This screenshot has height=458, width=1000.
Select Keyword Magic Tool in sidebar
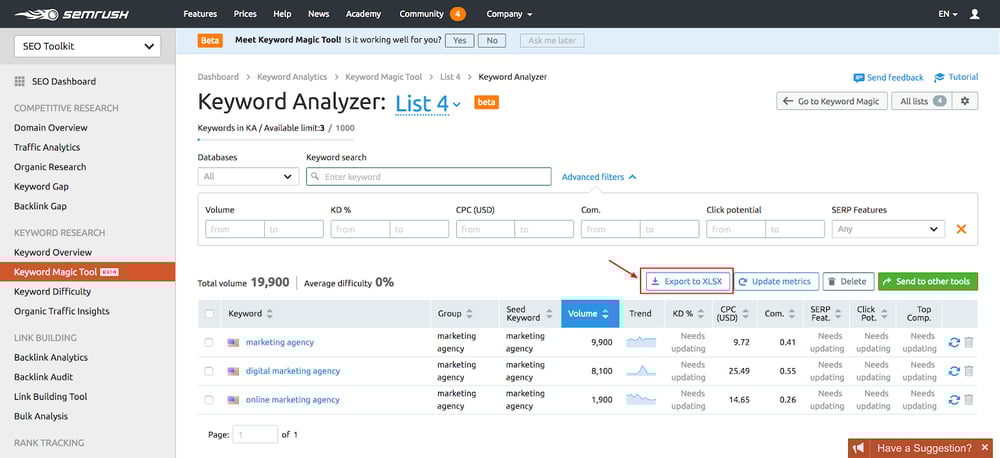(87, 272)
